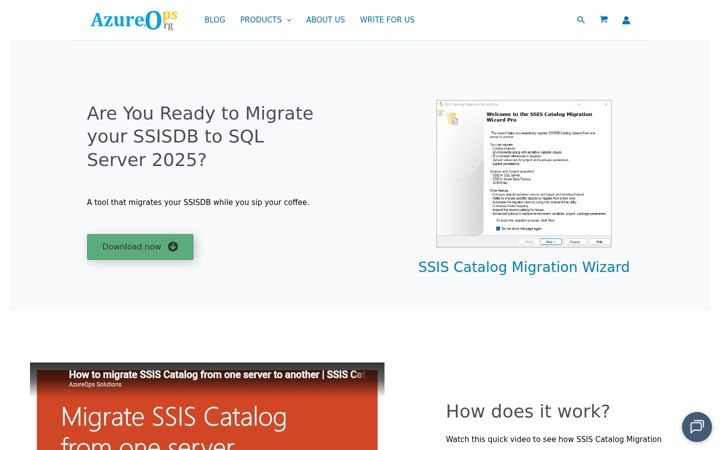Open the video title link about migrating SSIS Catalog
720x450 pixels.
click(217, 374)
